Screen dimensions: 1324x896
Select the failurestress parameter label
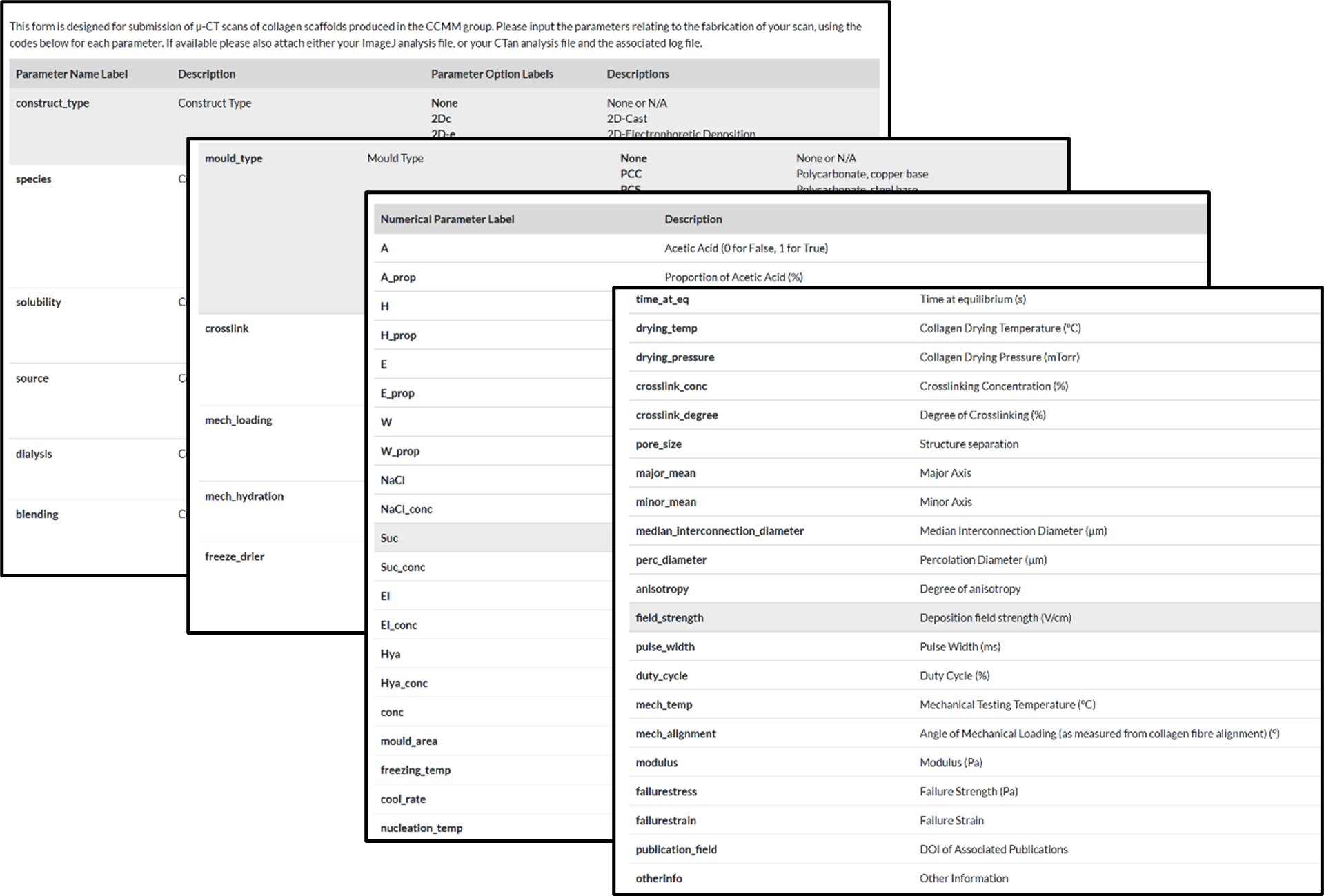click(x=666, y=792)
